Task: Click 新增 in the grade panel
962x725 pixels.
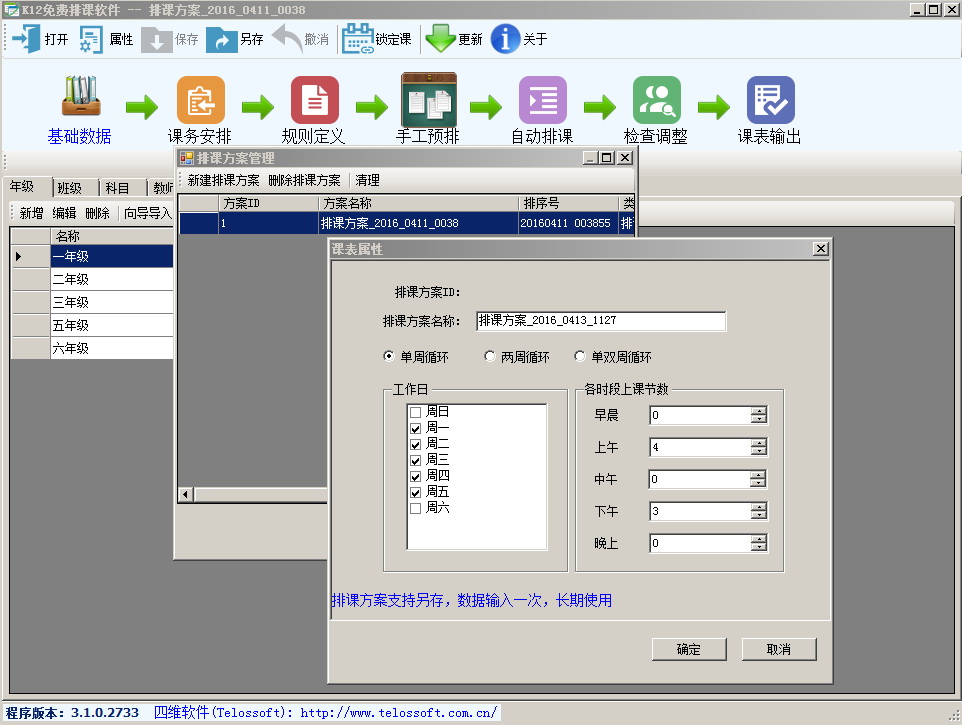Action: pyautogui.click(x=31, y=213)
